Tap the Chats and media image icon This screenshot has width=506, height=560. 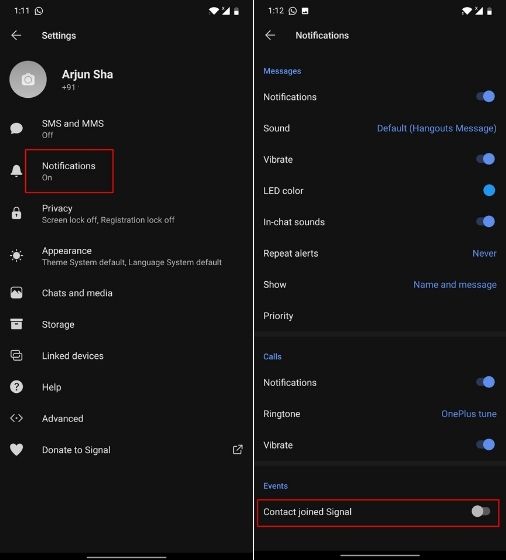pos(16,293)
